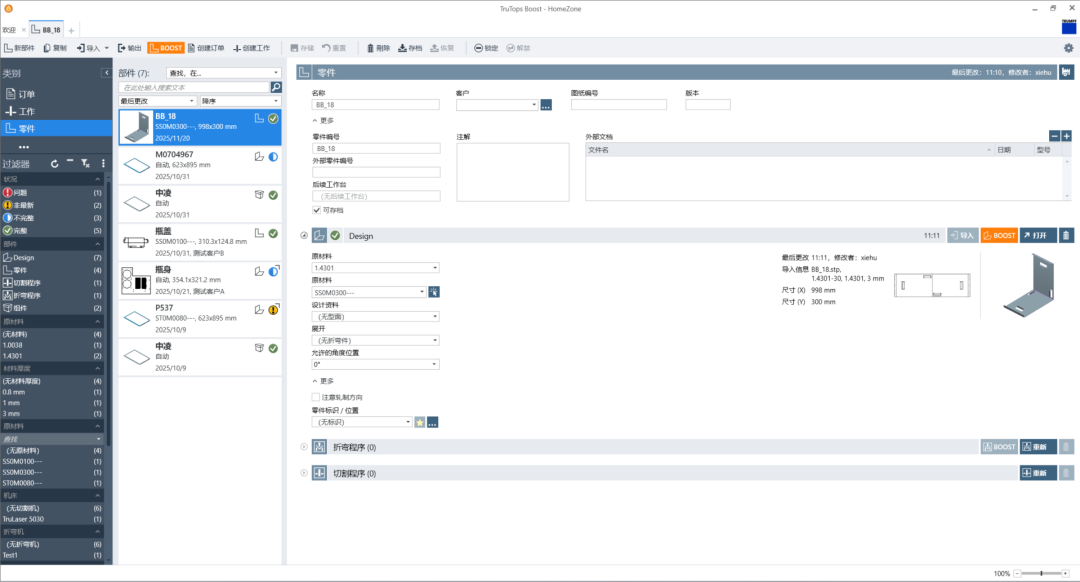Image resolution: width=1080 pixels, height=582 pixels.
Task: Click the zoom slider at bottom right
Action: coord(1042,573)
